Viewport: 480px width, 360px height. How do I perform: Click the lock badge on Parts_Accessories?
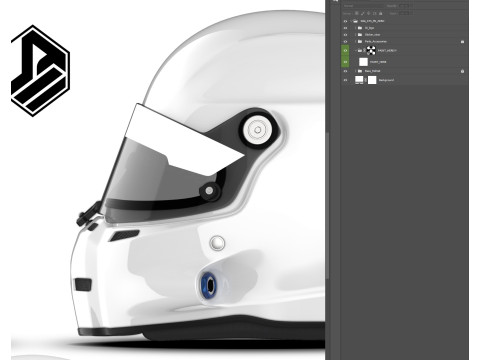462,42
